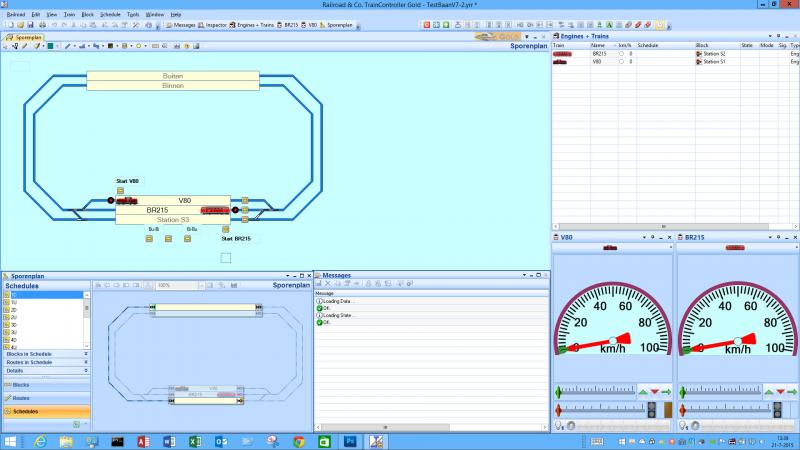Click green up arrow in BR215 controls

point(769,392)
